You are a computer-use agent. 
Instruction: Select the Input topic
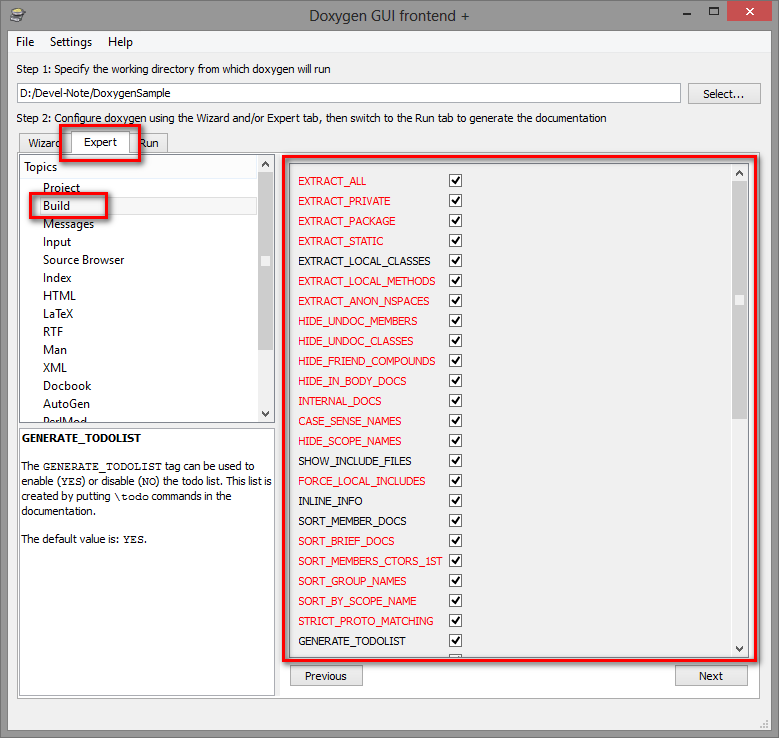(x=57, y=242)
